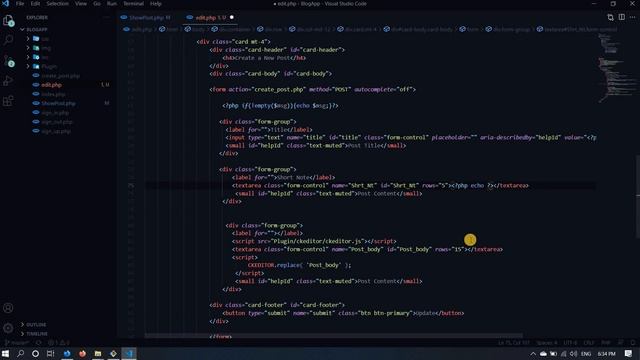Image resolution: width=640 pixels, height=360 pixels.
Task: Click Open Changes icon in editor toolbar
Action: [610, 17]
